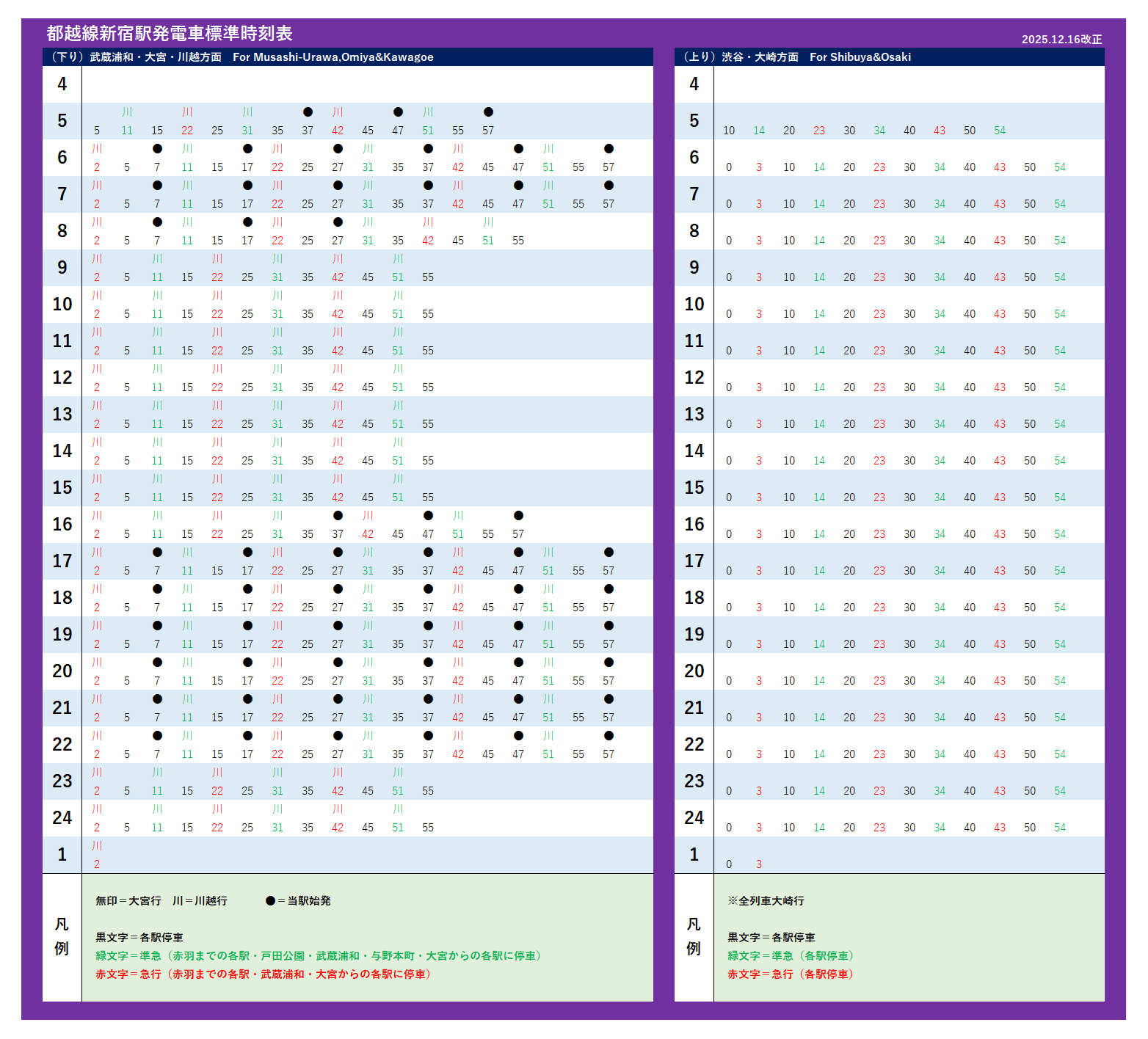Viewport: 1148px width, 1039px height.
Task: Click the black dot above 16:57 downbound
Action: pyautogui.click(x=518, y=516)
